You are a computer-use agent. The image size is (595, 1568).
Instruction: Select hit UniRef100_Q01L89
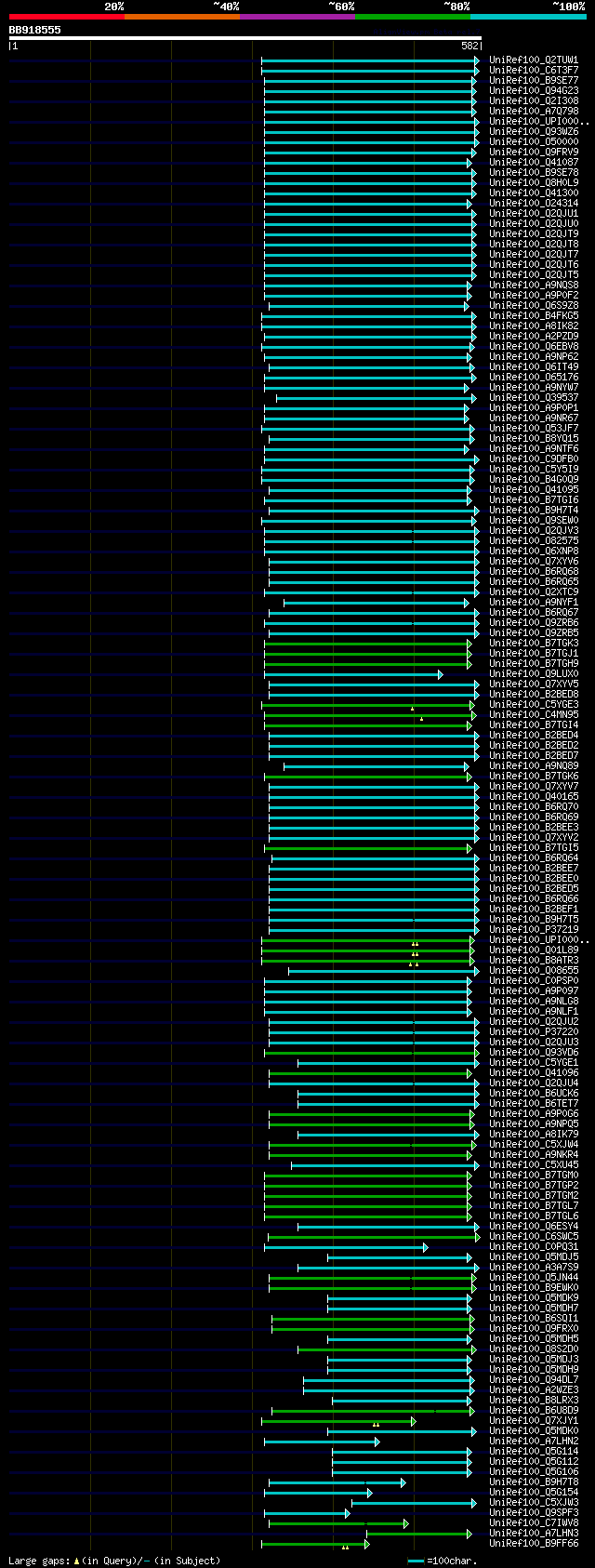534,950
